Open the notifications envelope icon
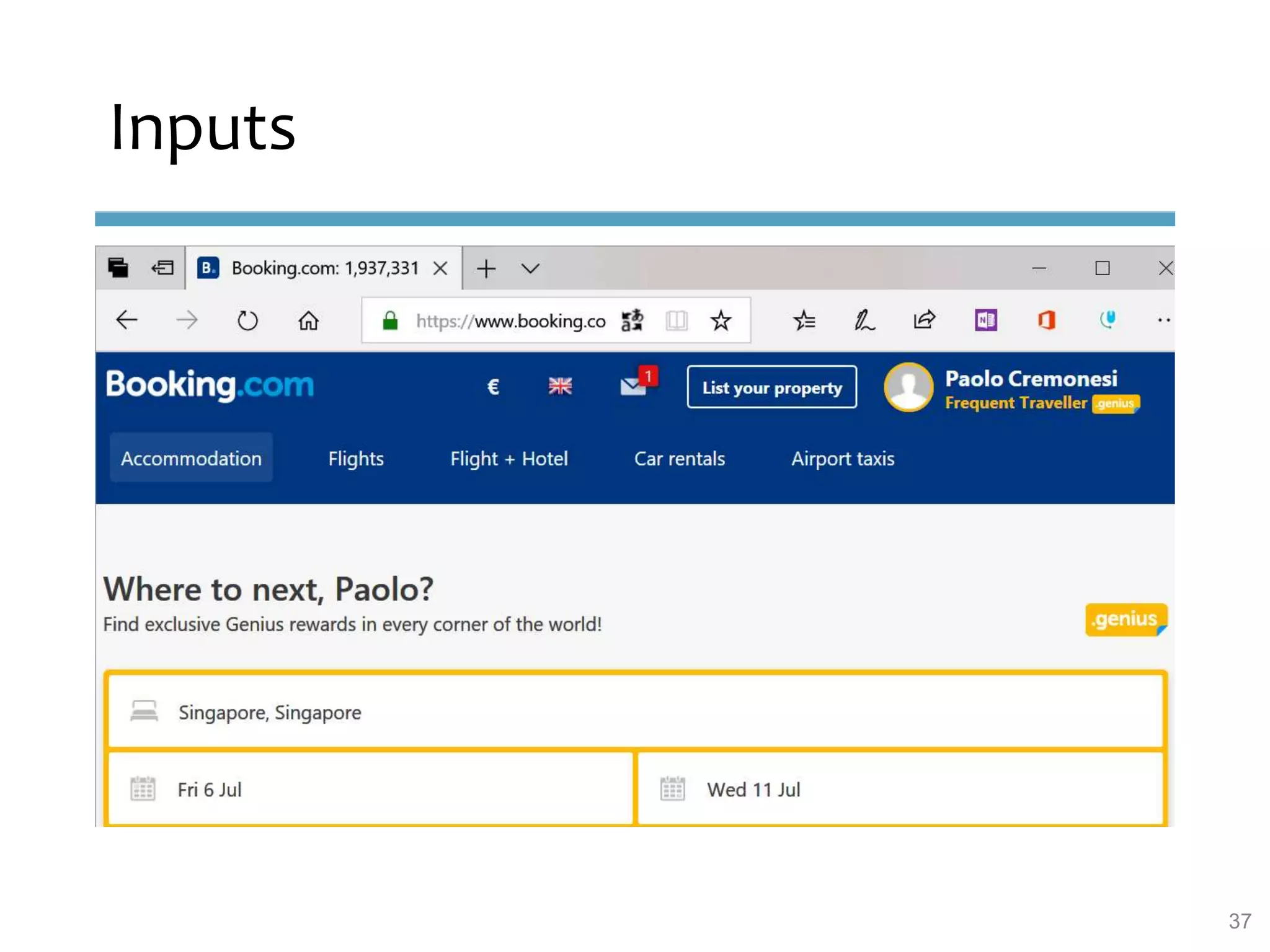The height and width of the screenshot is (952, 1270). [x=634, y=386]
